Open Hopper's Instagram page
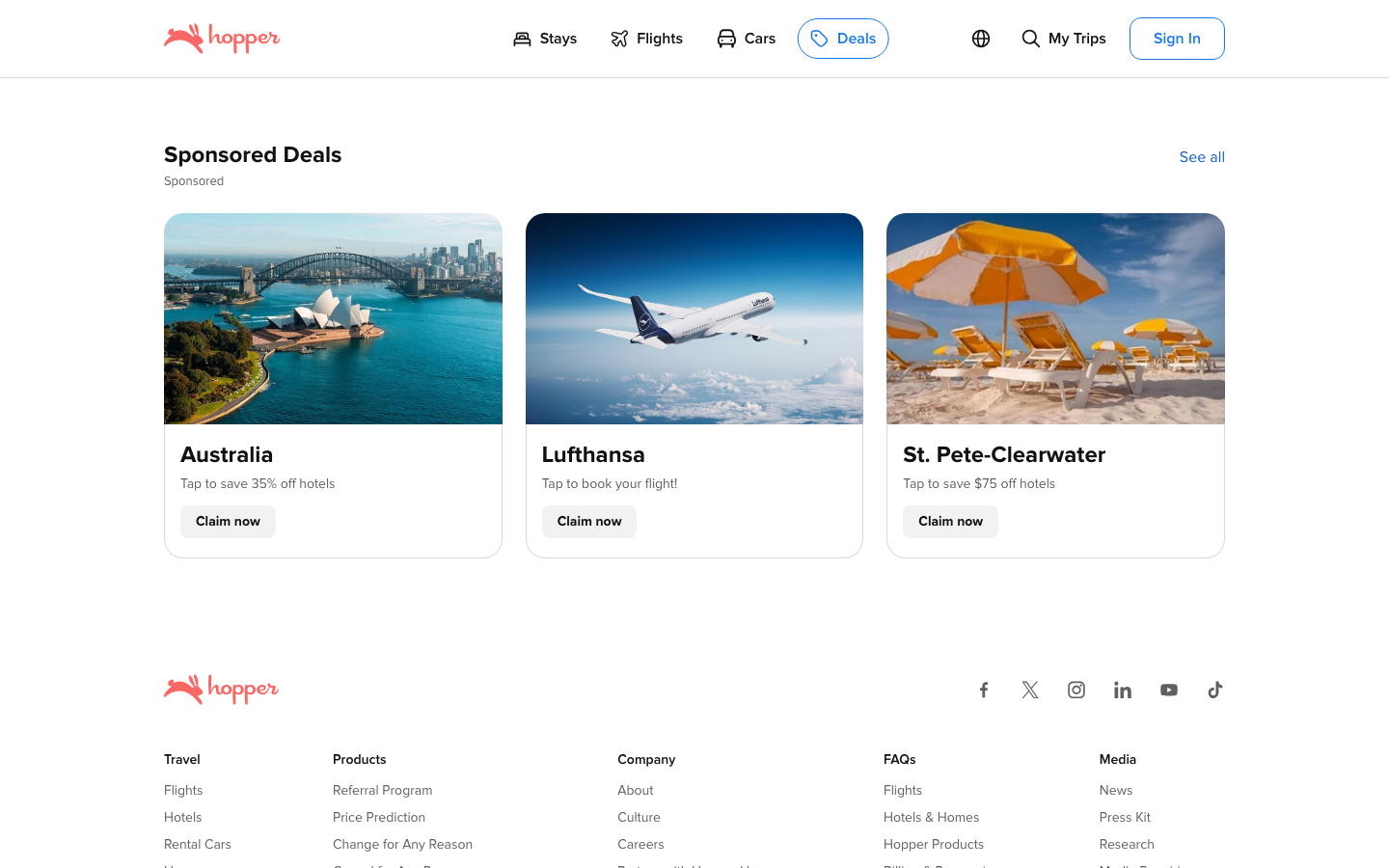This screenshot has height=868, width=1389. [x=1076, y=690]
